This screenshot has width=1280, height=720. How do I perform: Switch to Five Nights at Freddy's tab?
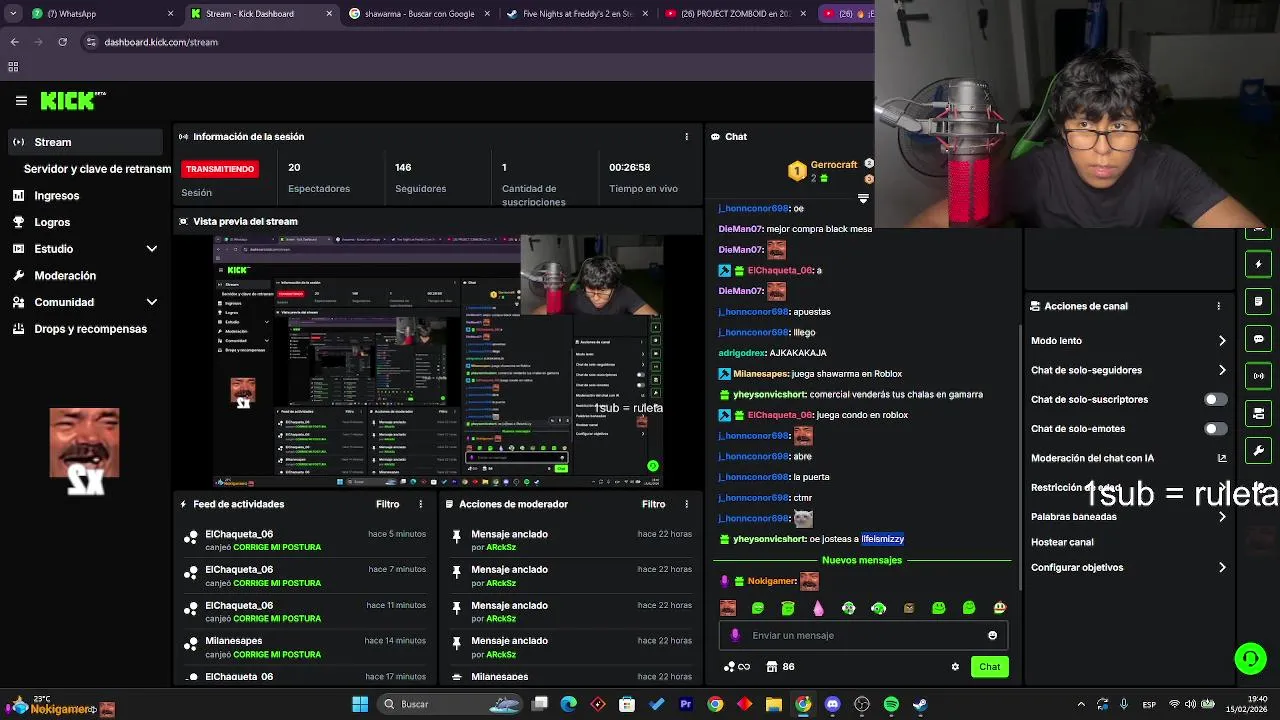577,14
